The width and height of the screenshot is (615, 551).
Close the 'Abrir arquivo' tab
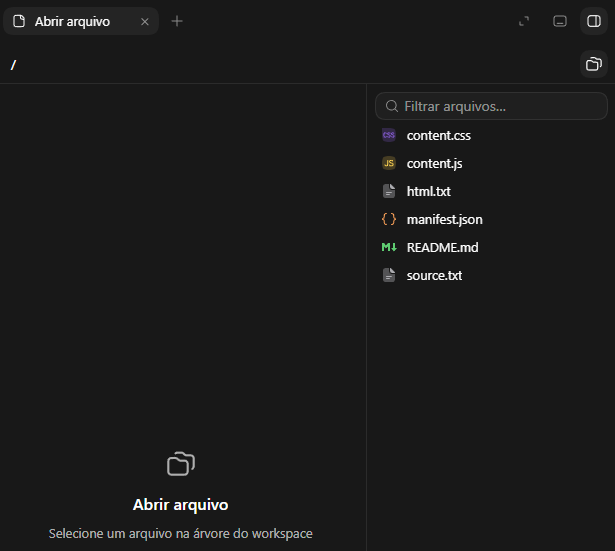tap(145, 22)
